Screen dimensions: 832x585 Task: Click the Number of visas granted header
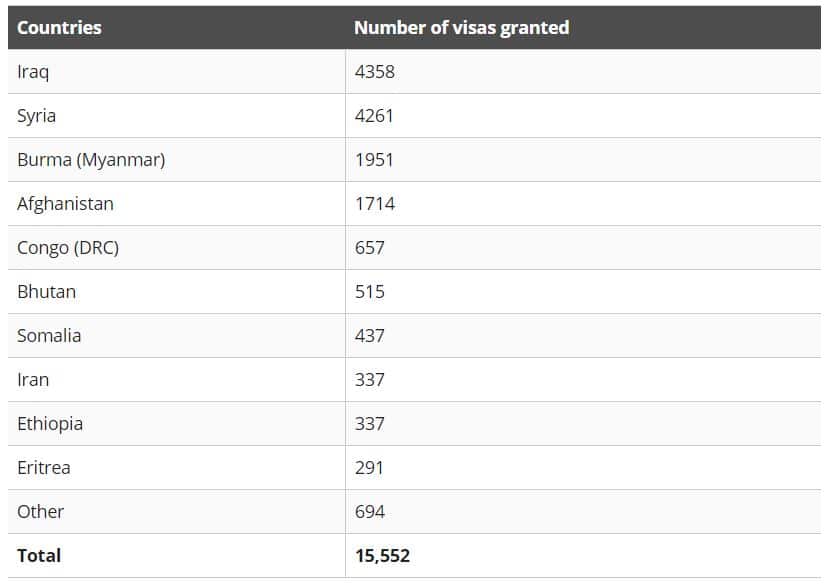461,28
